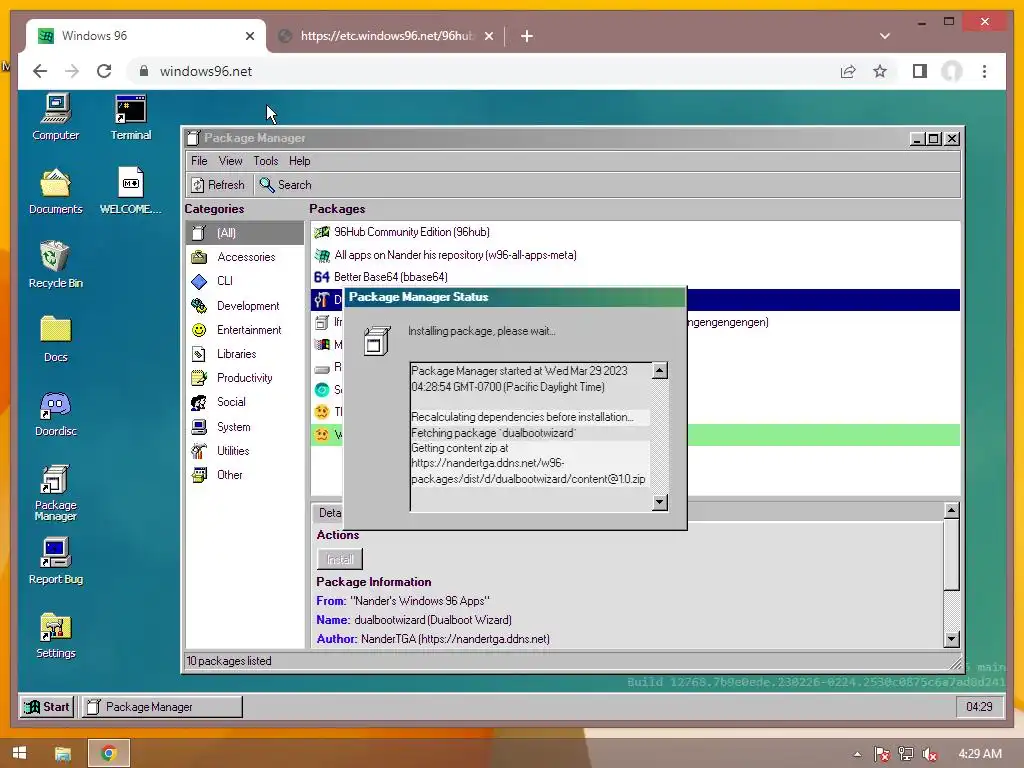Screen dimensions: 1024x768
Task: Click the network tray icon
Action: pos(906,754)
